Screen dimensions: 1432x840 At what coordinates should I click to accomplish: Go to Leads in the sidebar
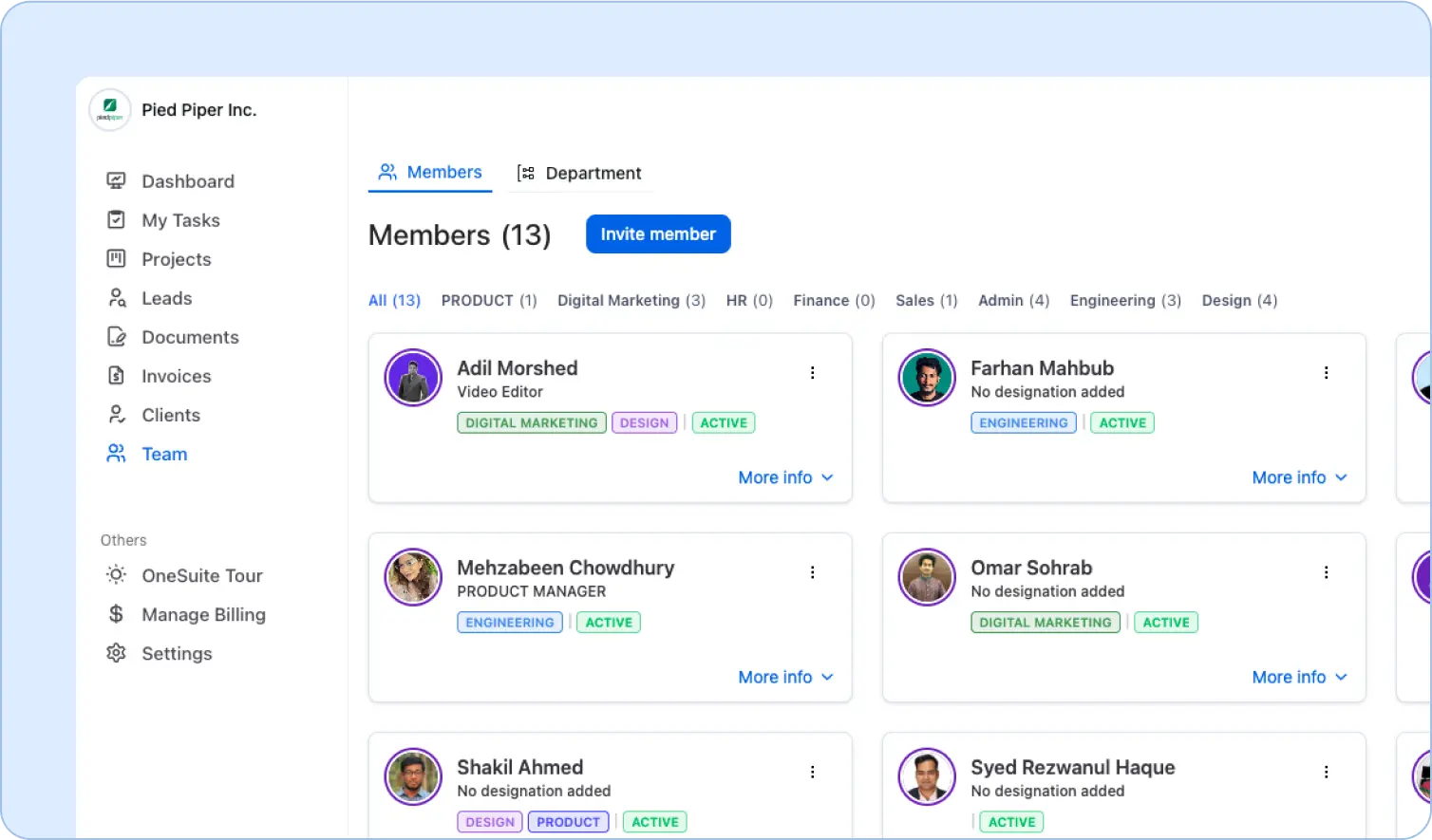[167, 298]
